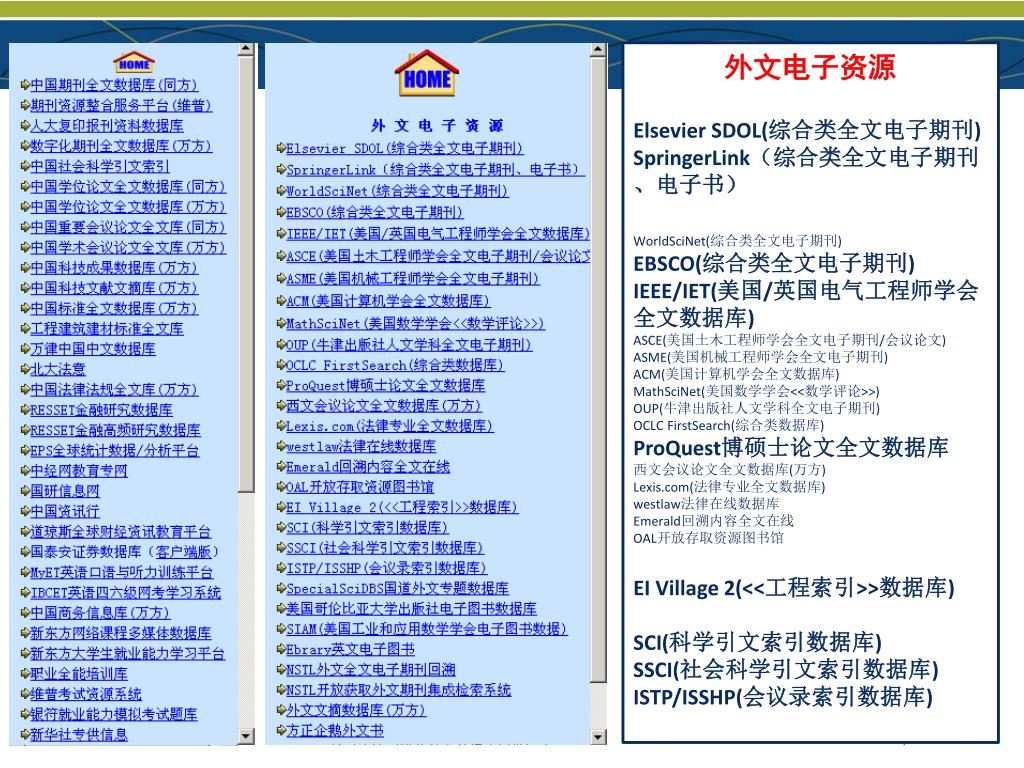The image size is (1024, 768).
Task: Open ProQuest博硕士论文全文数据库 link
Action: (386, 385)
